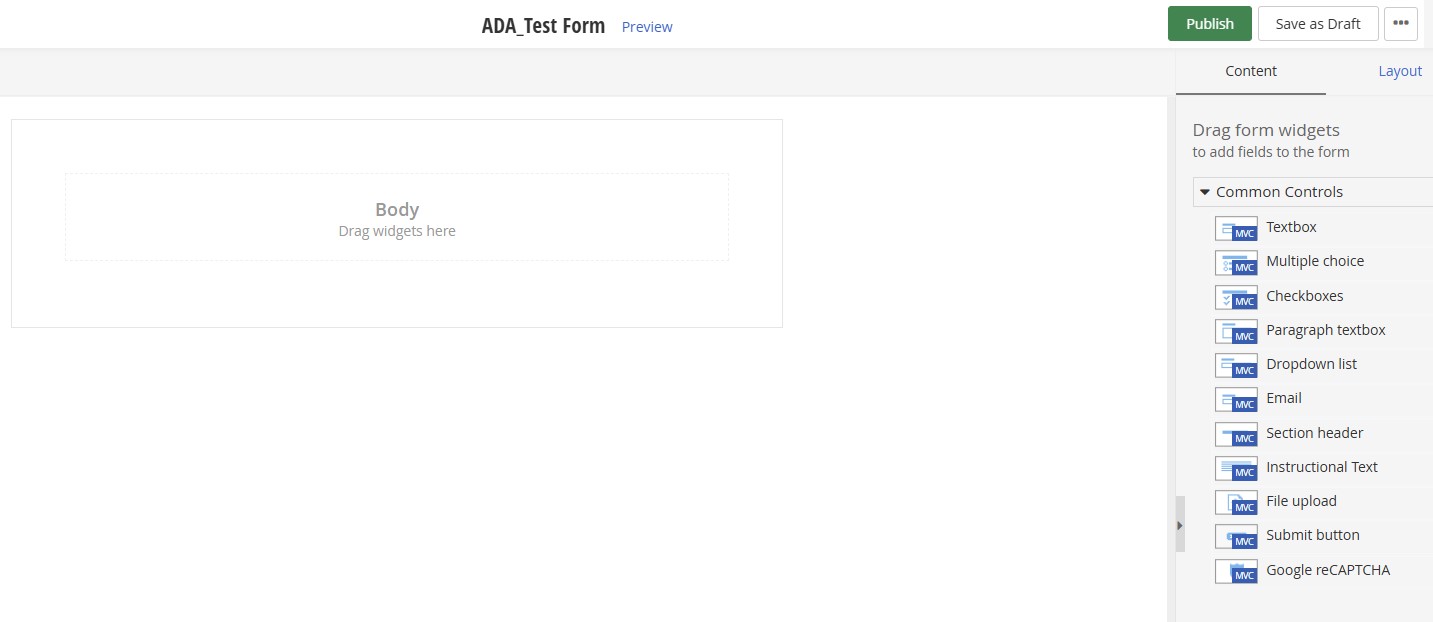
Task: Select the Multiple choice widget icon
Action: click(x=1236, y=262)
